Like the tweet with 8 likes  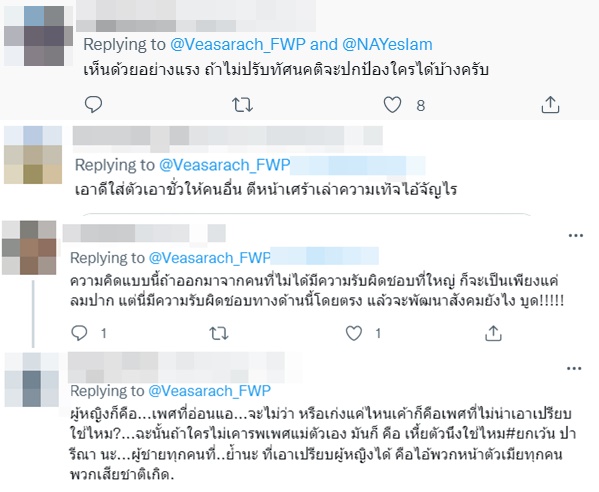click(392, 105)
